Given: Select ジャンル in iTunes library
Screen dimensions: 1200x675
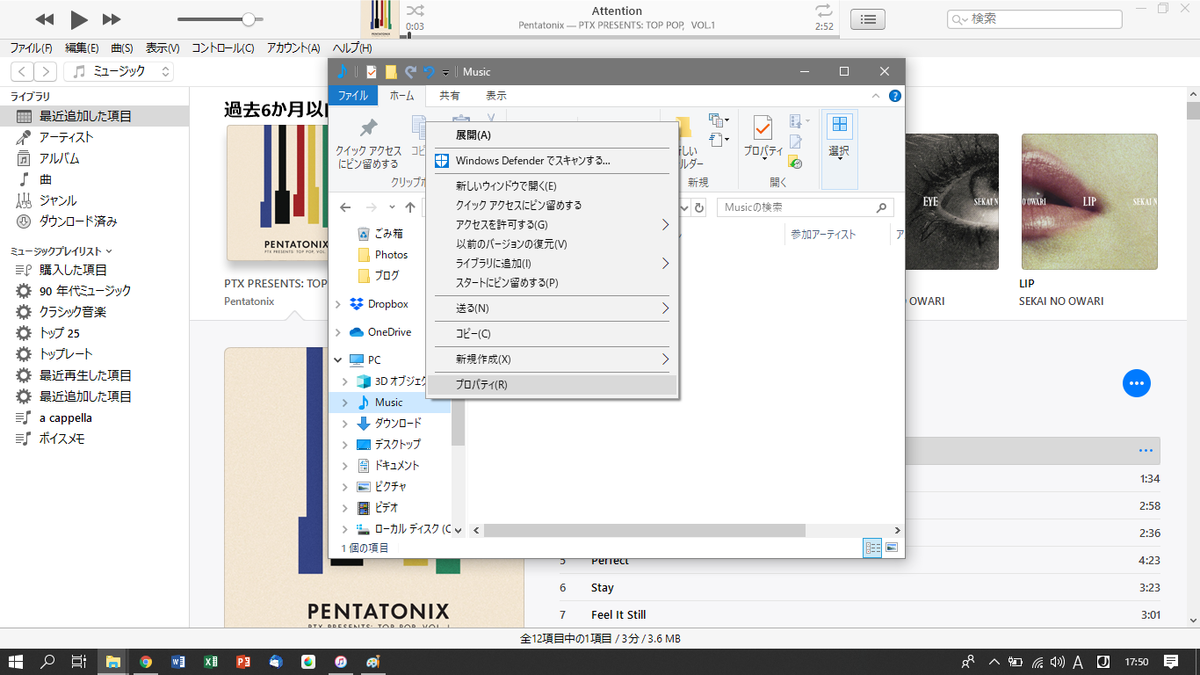Looking at the screenshot, I should [x=58, y=200].
